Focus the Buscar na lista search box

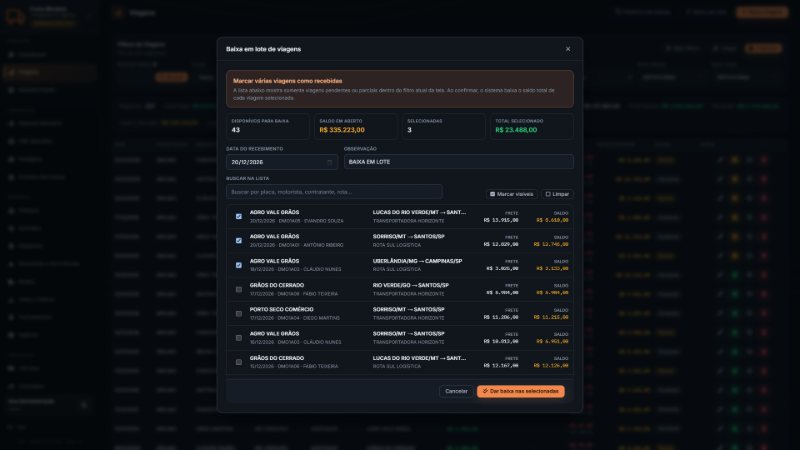tap(334, 192)
